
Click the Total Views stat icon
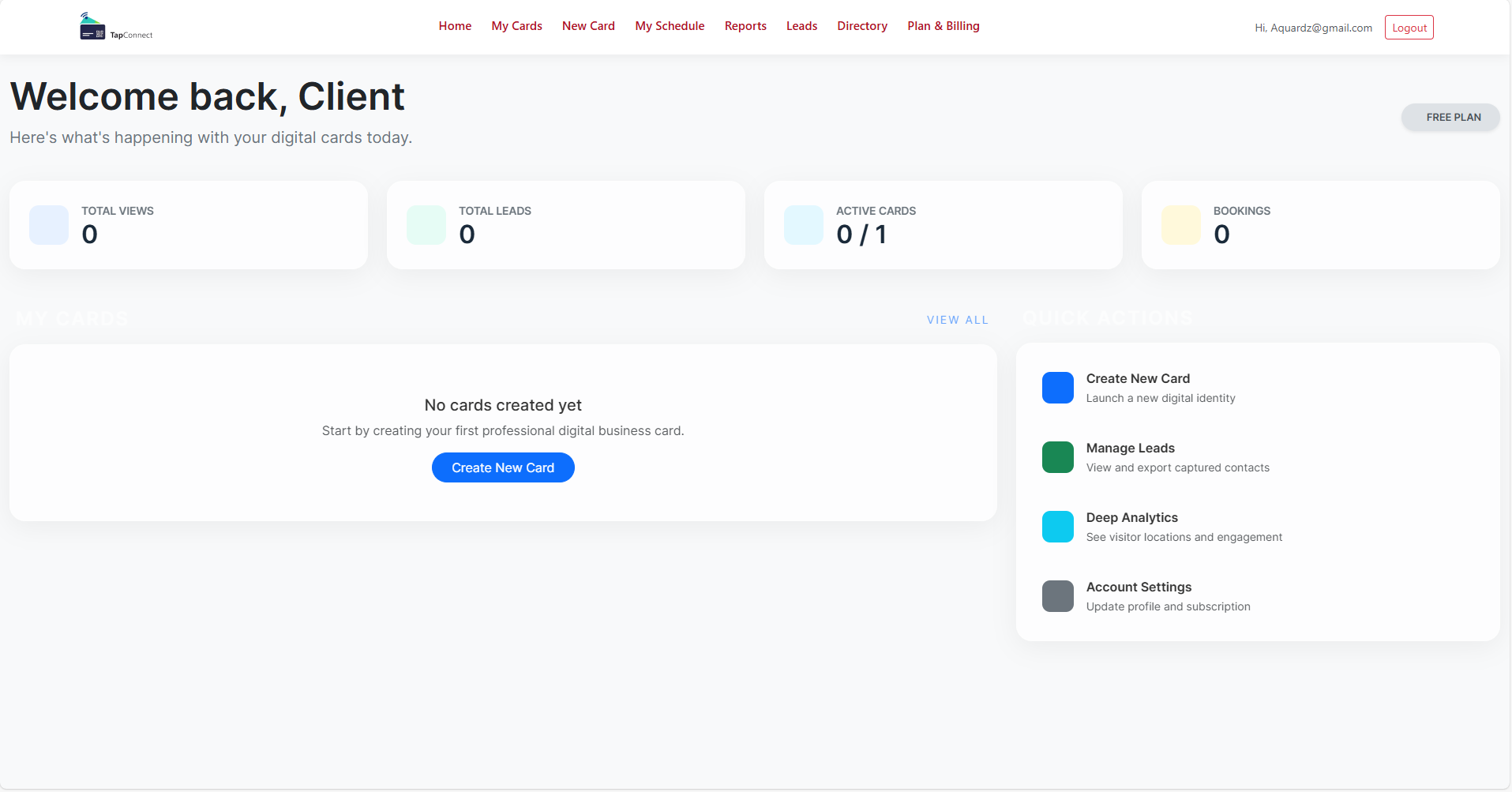pyautogui.click(x=48, y=224)
